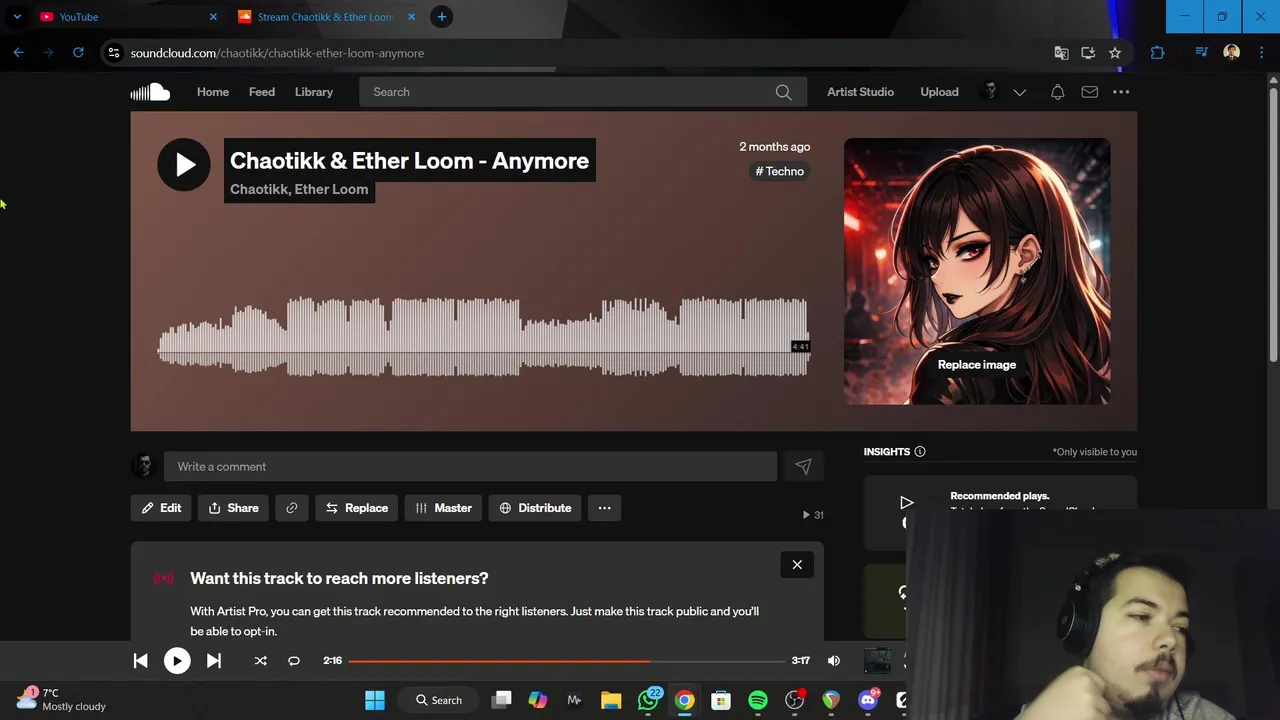Image resolution: width=1280 pixels, height=720 pixels.
Task: Jump to a point in the waveform
Action: [x=484, y=336]
